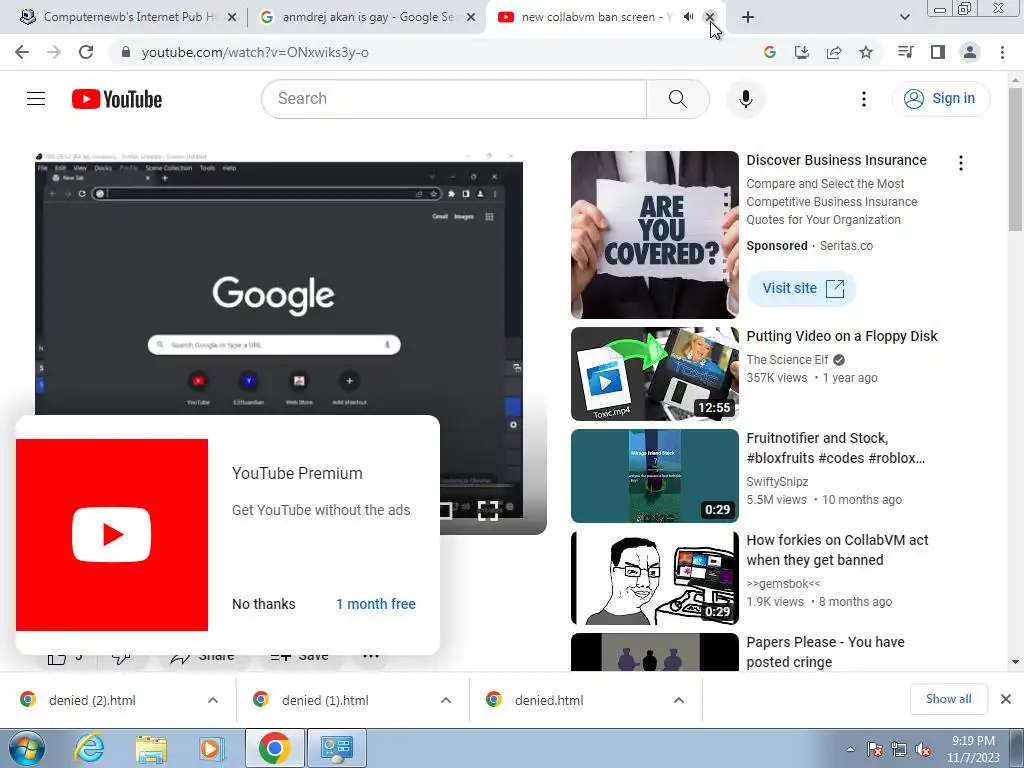The height and width of the screenshot is (768, 1024).
Task: Toggle Chrome side panel icon
Action: coord(938,52)
